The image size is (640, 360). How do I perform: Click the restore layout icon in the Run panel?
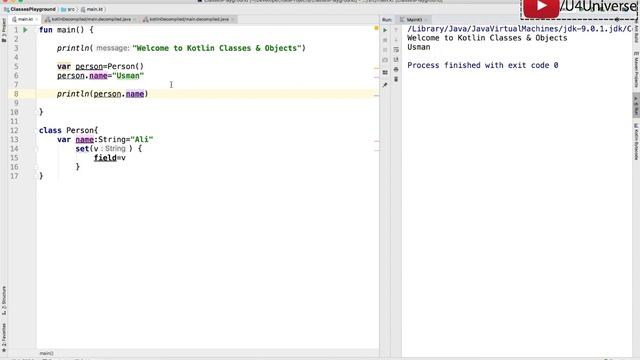(385, 73)
